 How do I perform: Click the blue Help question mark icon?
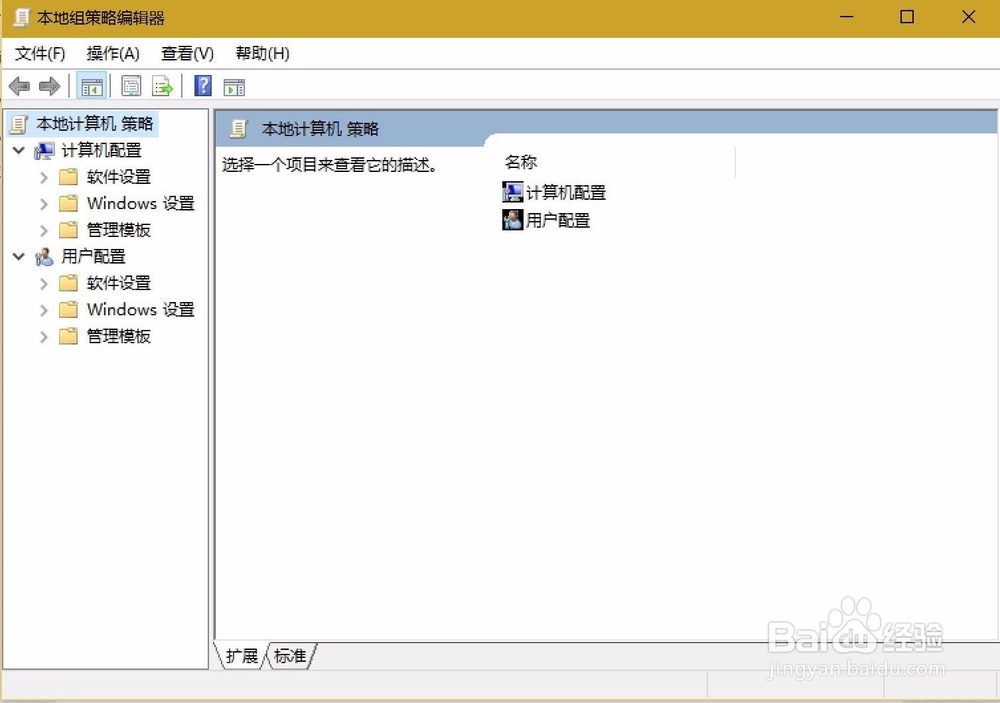tap(203, 85)
